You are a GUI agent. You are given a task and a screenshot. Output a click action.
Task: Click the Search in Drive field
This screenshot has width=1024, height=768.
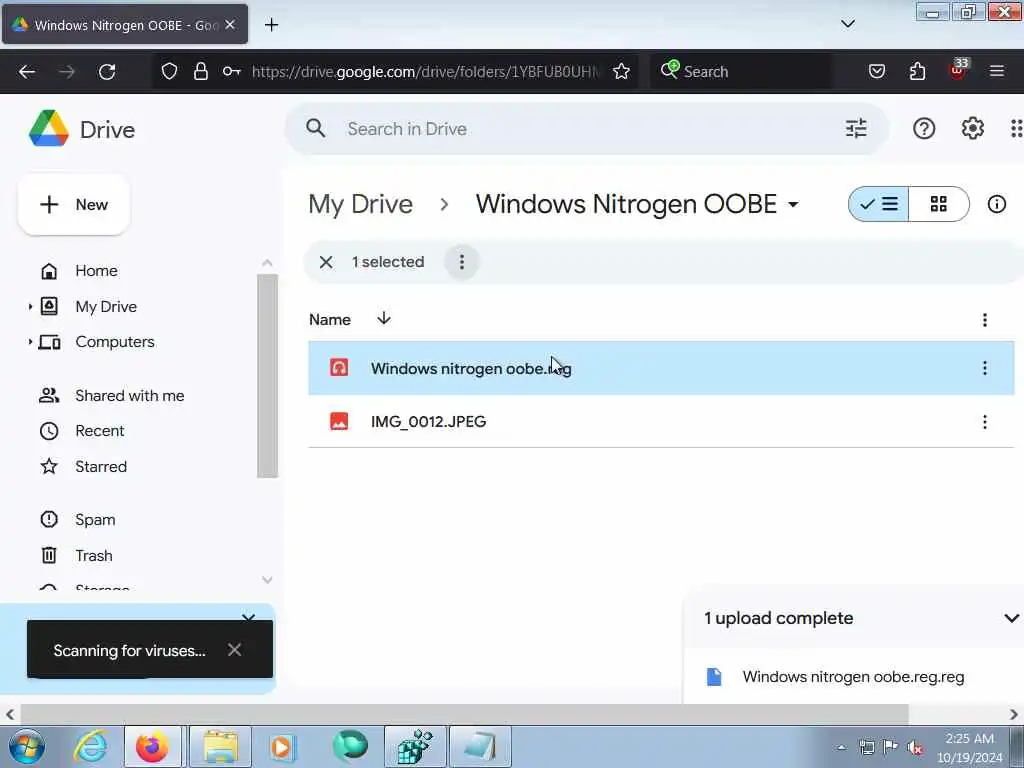tap(586, 129)
